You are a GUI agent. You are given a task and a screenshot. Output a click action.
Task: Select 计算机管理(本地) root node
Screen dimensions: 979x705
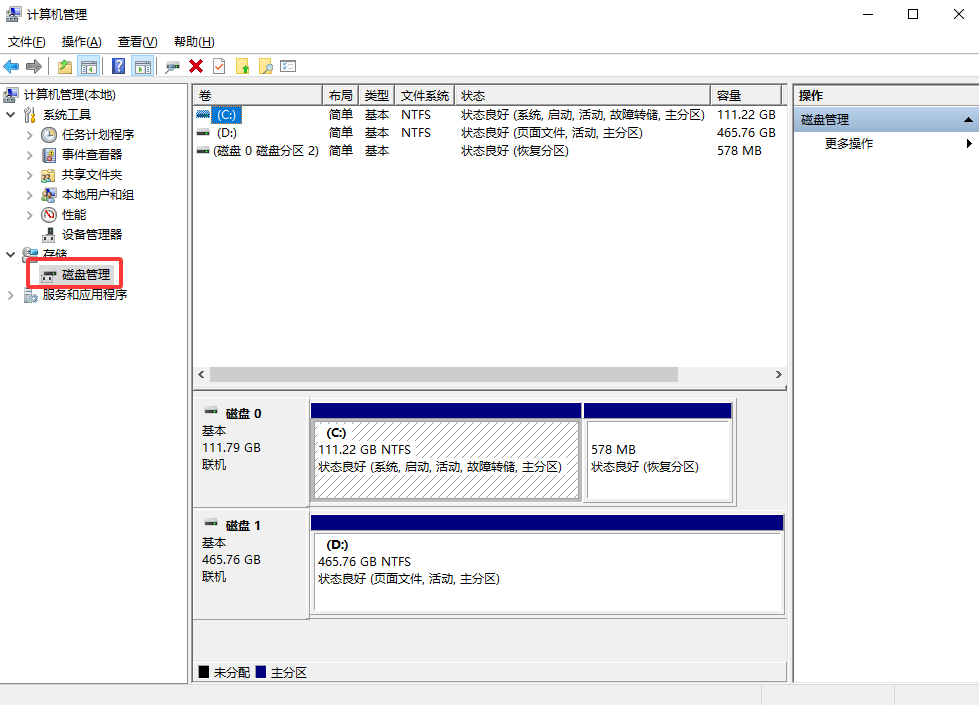pyautogui.click(x=69, y=95)
